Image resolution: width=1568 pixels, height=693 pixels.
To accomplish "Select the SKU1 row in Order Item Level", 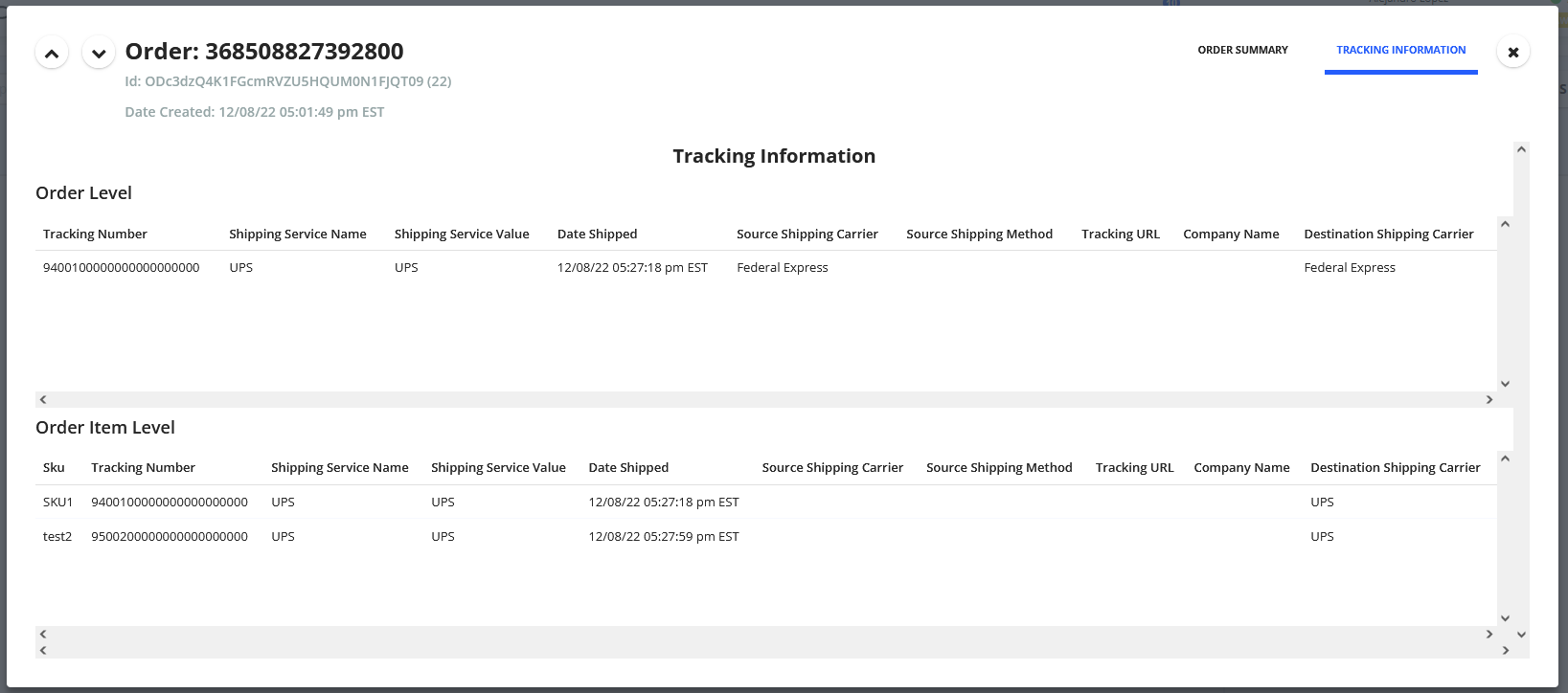I will coord(169,502).
